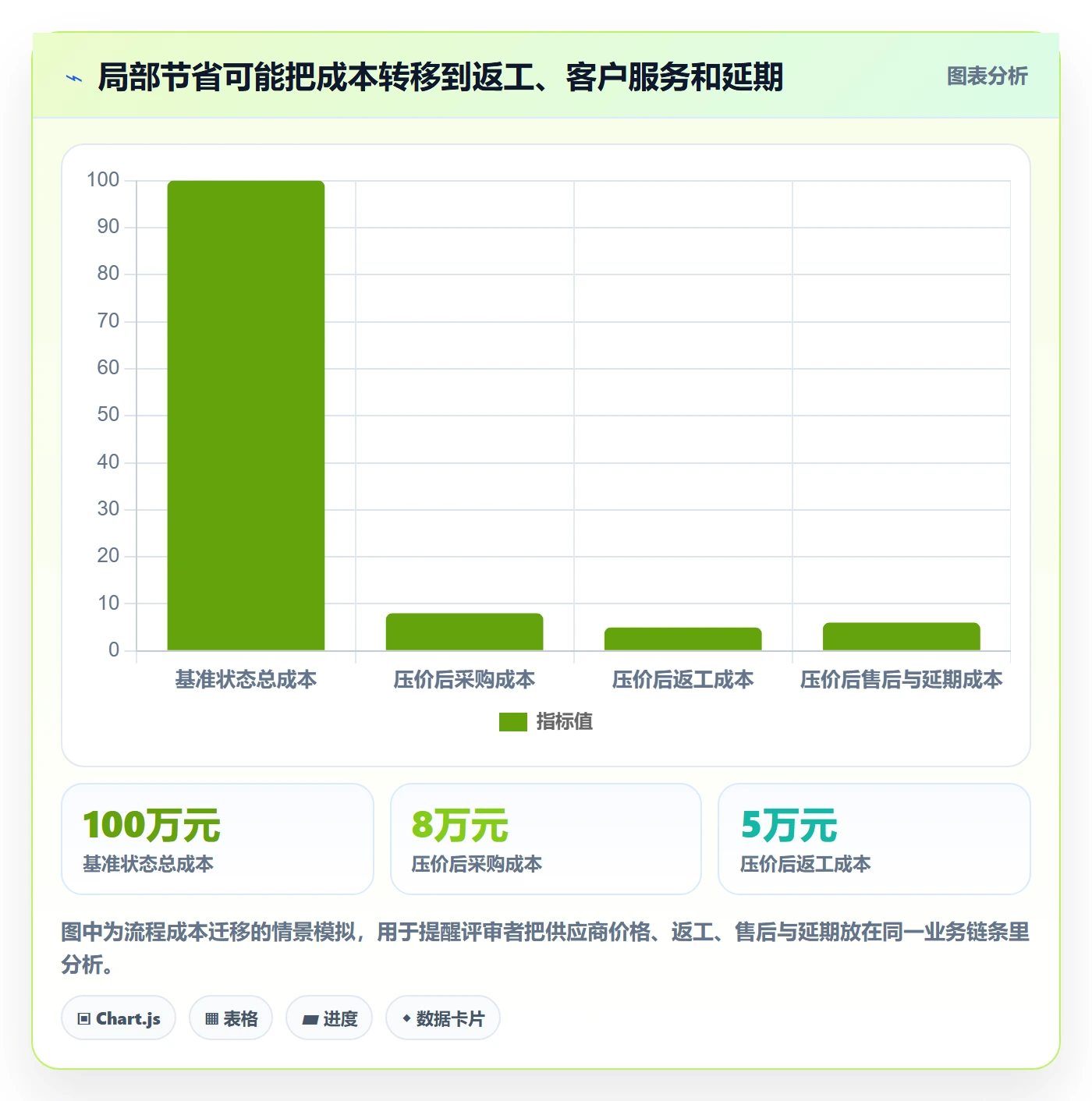Click the diamond icon on 数据卡片 tag
The width and height of the screenshot is (1092, 1101).
coord(406,1018)
